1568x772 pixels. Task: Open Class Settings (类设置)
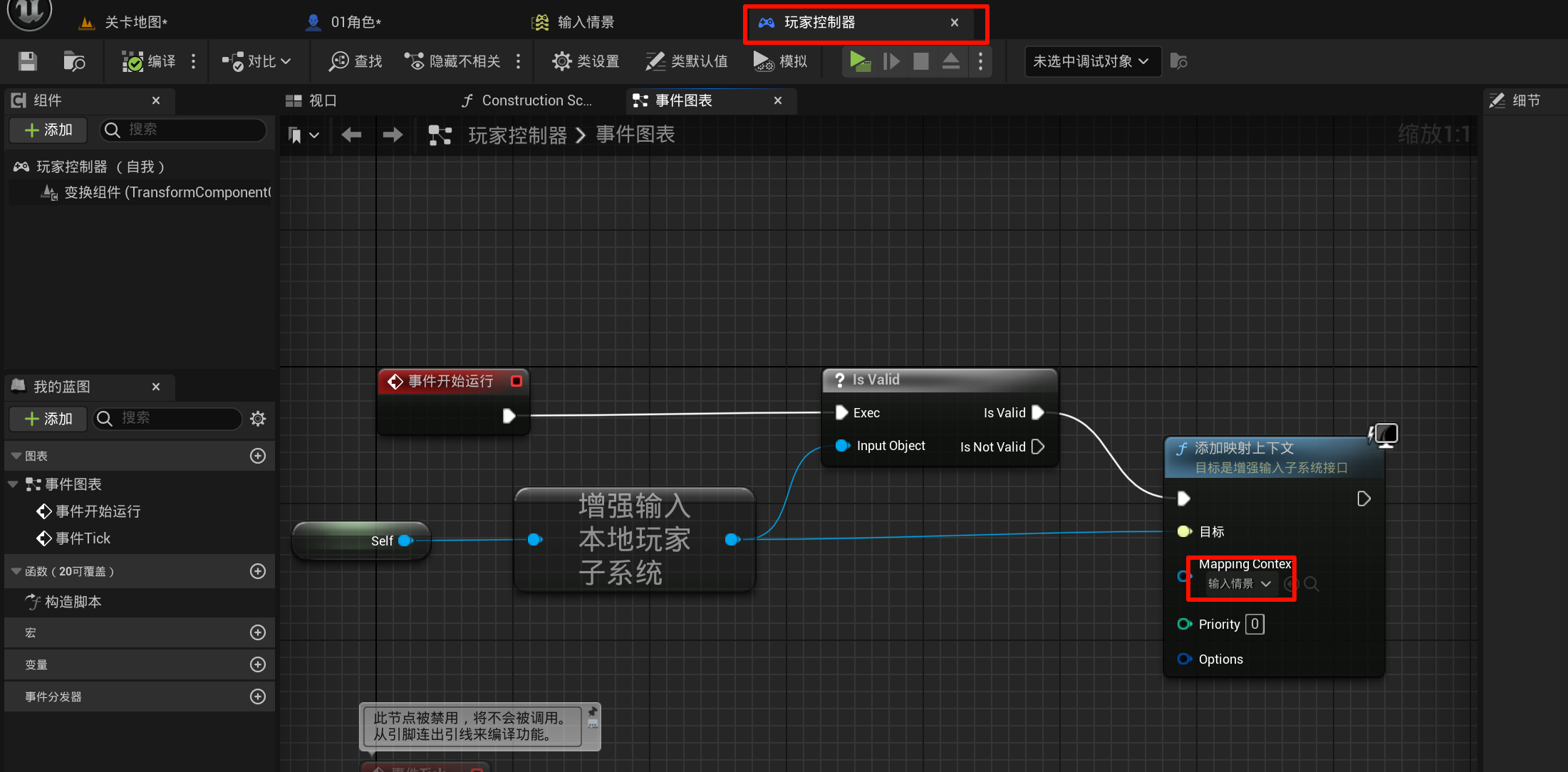point(586,62)
